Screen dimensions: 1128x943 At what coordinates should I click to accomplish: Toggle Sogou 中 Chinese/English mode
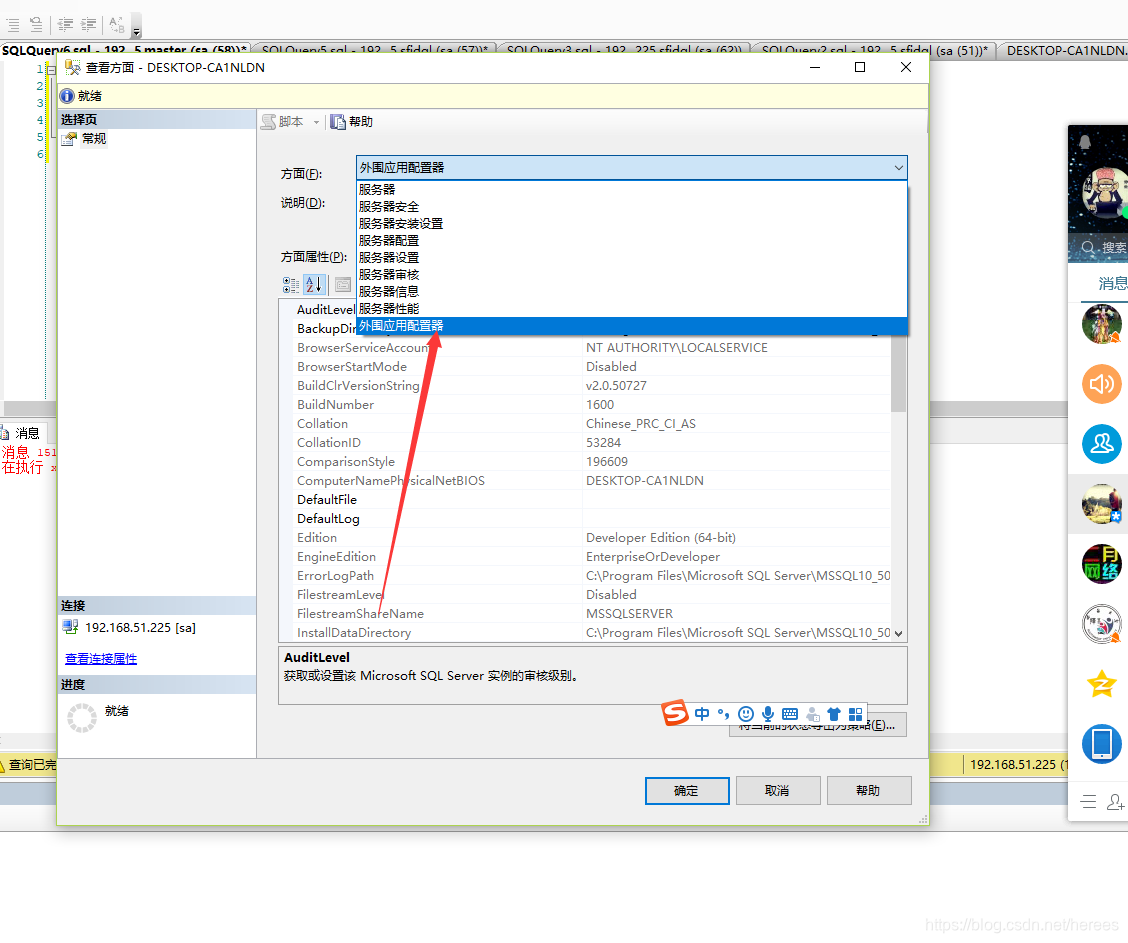point(702,714)
